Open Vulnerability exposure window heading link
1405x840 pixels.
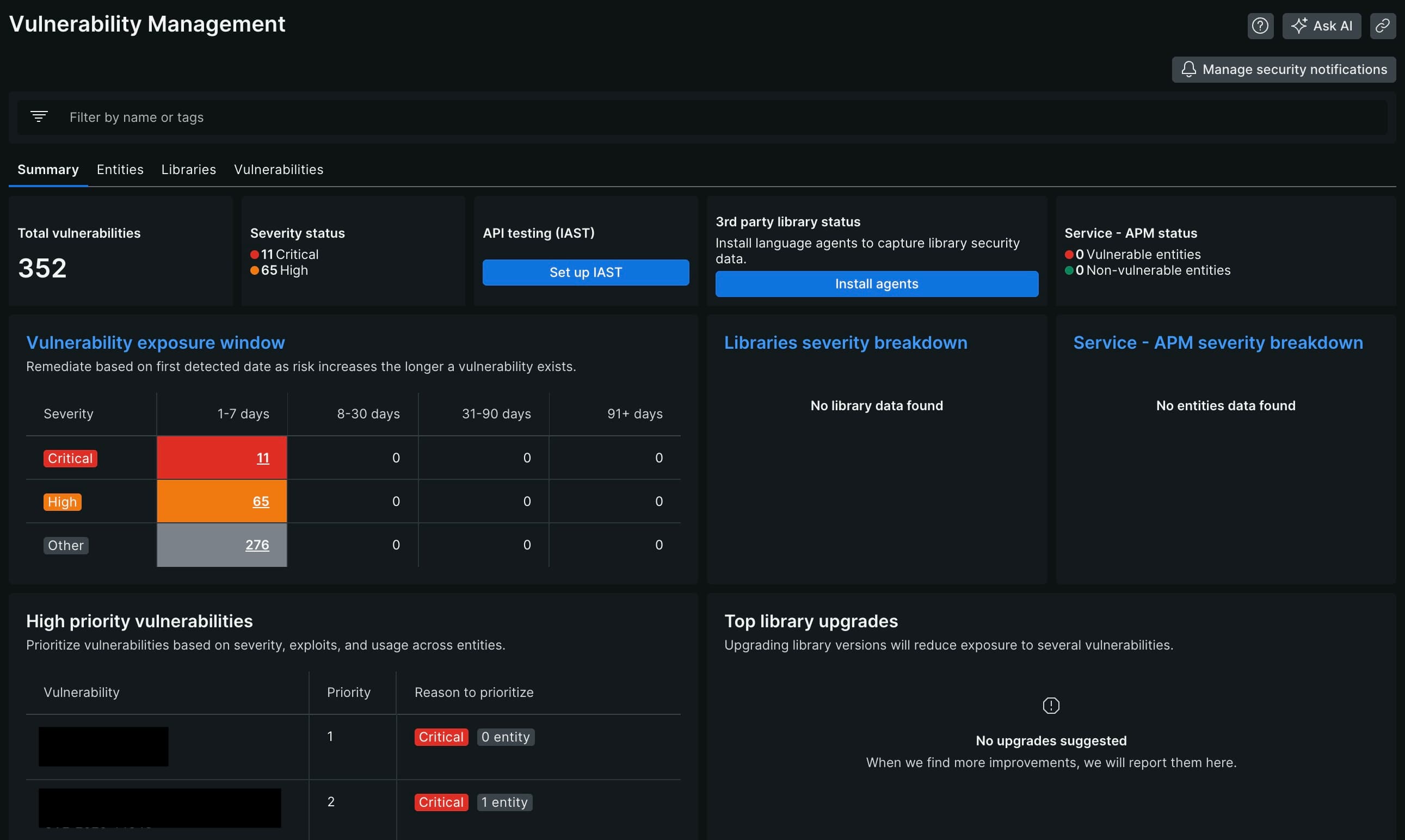pos(156,342)
